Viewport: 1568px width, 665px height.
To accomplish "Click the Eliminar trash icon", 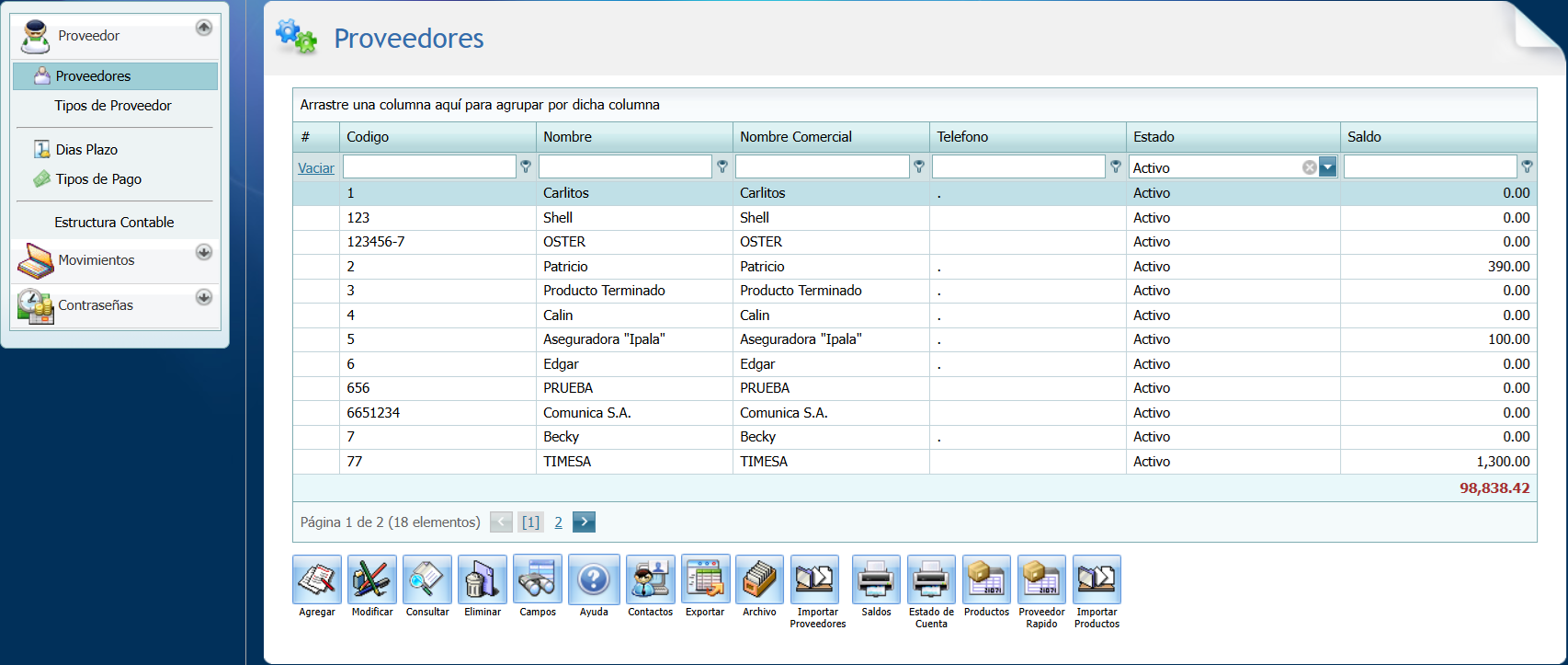I will pos(483,580).
